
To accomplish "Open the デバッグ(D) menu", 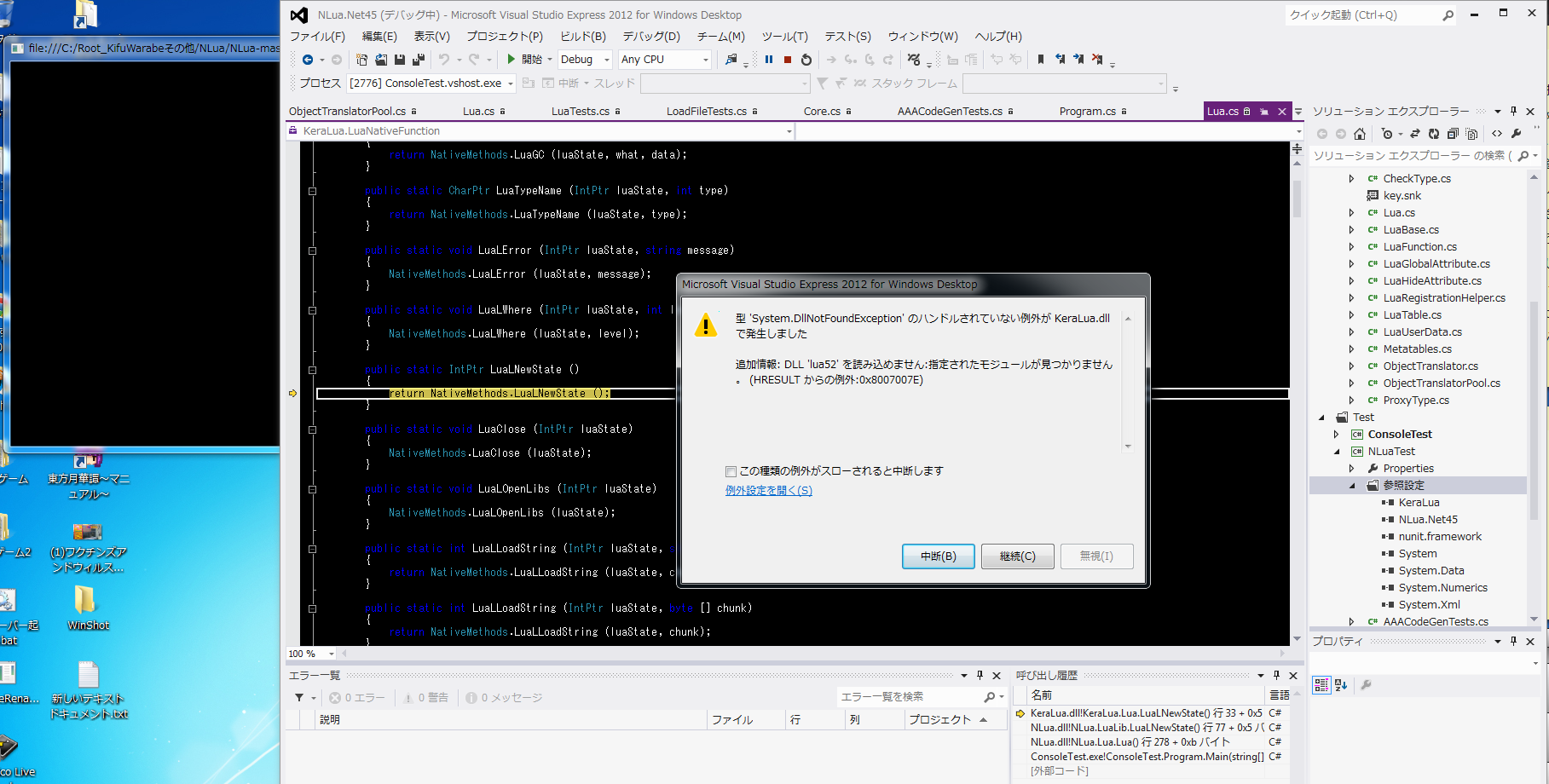I will [x=651, y=37].
